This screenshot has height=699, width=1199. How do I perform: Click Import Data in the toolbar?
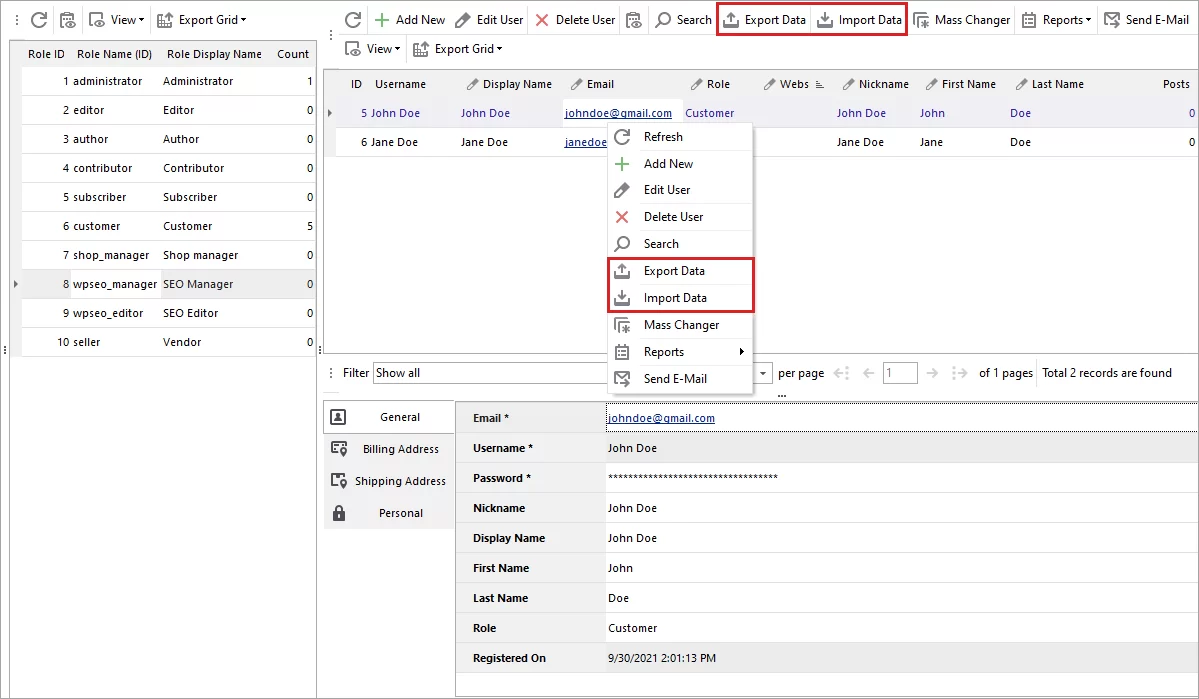[x=858, y=19]
